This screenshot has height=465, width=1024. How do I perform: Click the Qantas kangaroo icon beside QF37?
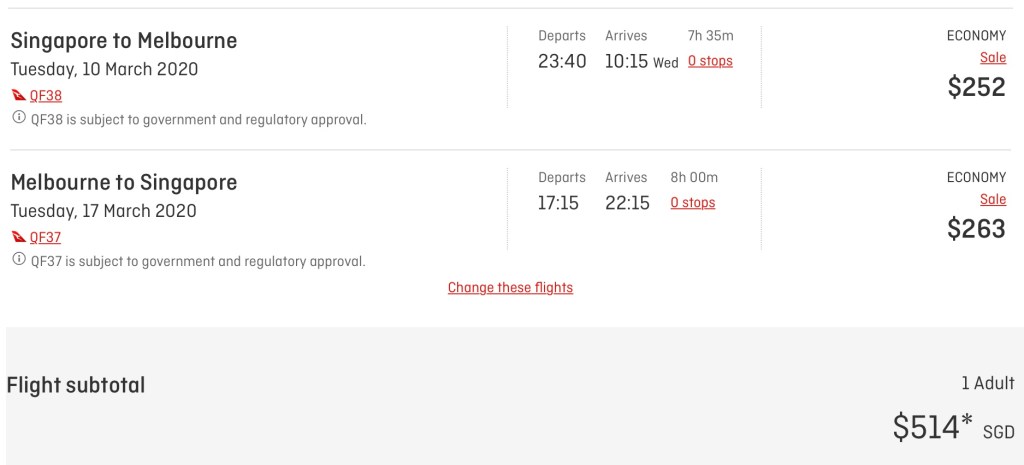coord(18,238)
